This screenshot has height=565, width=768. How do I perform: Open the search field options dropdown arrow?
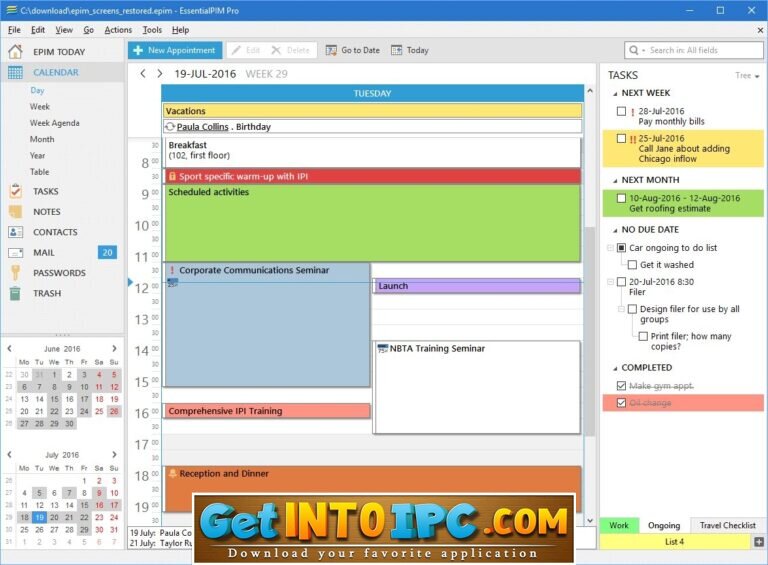pyautogui.click(x=644, y=50)
